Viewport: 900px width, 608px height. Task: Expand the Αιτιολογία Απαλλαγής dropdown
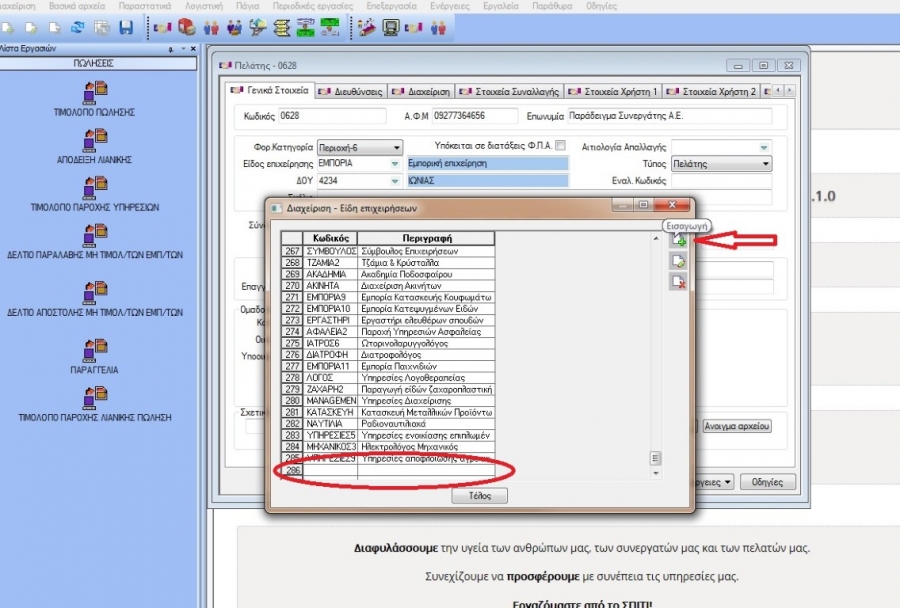point(765,147)
